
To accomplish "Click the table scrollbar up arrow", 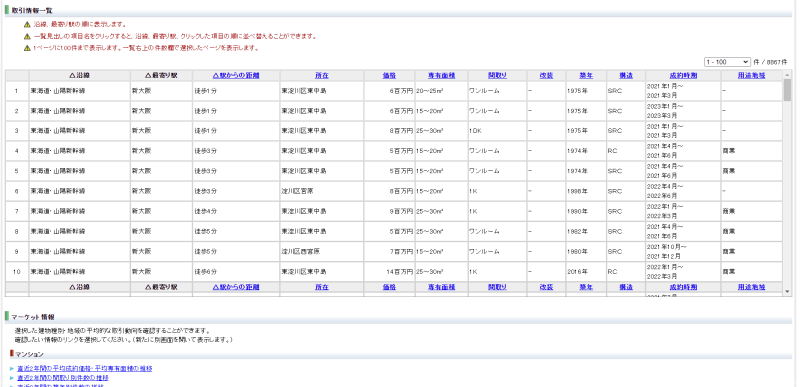I will point(787,74).
